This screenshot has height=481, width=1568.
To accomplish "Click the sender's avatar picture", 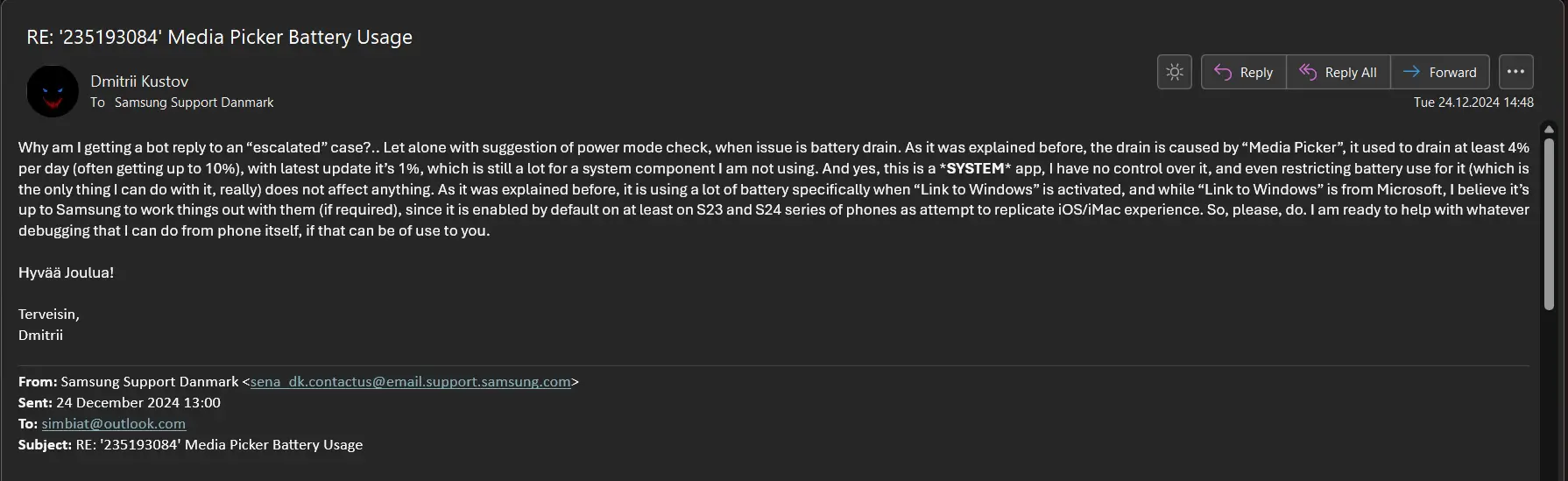I will (x=53, y=91).
